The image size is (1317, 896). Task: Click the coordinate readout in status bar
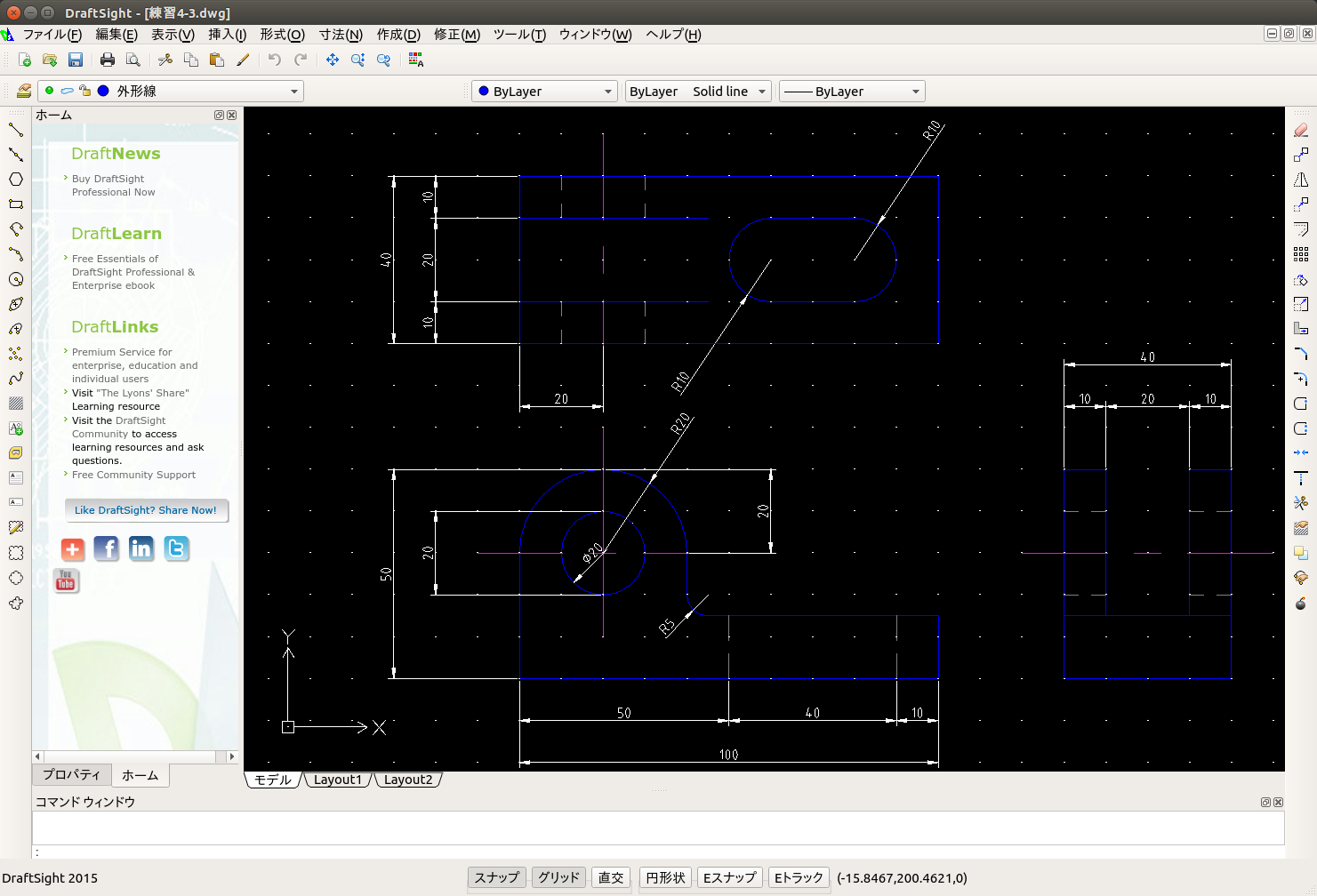(x=902, y=878)
